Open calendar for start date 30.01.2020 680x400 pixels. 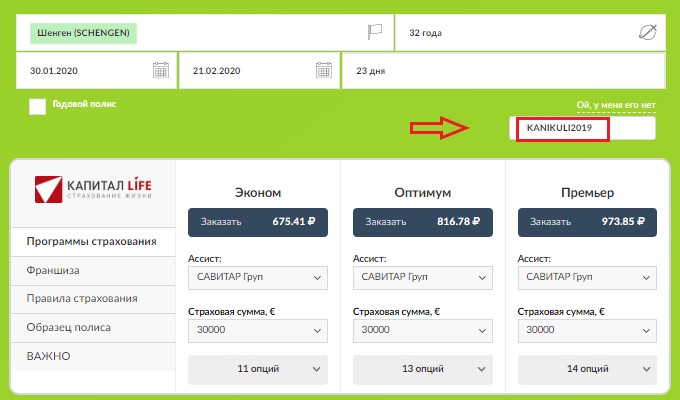click(x=160, y=71)
